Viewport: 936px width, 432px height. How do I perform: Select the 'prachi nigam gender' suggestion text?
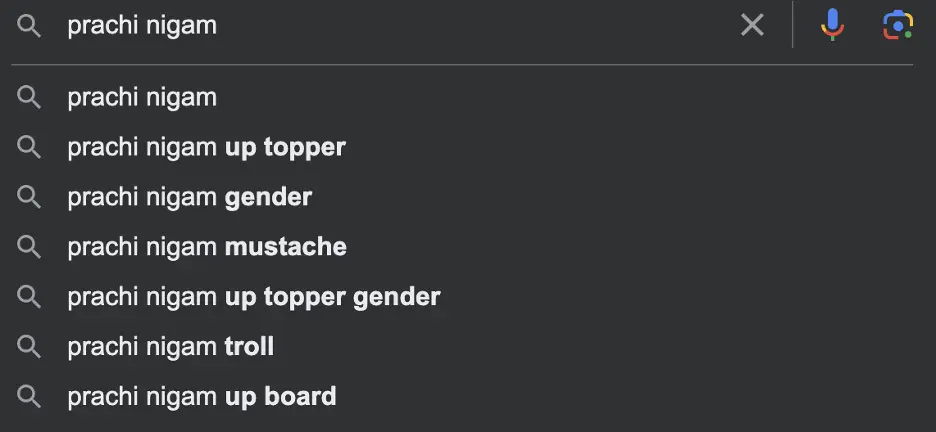pos(190,198)
